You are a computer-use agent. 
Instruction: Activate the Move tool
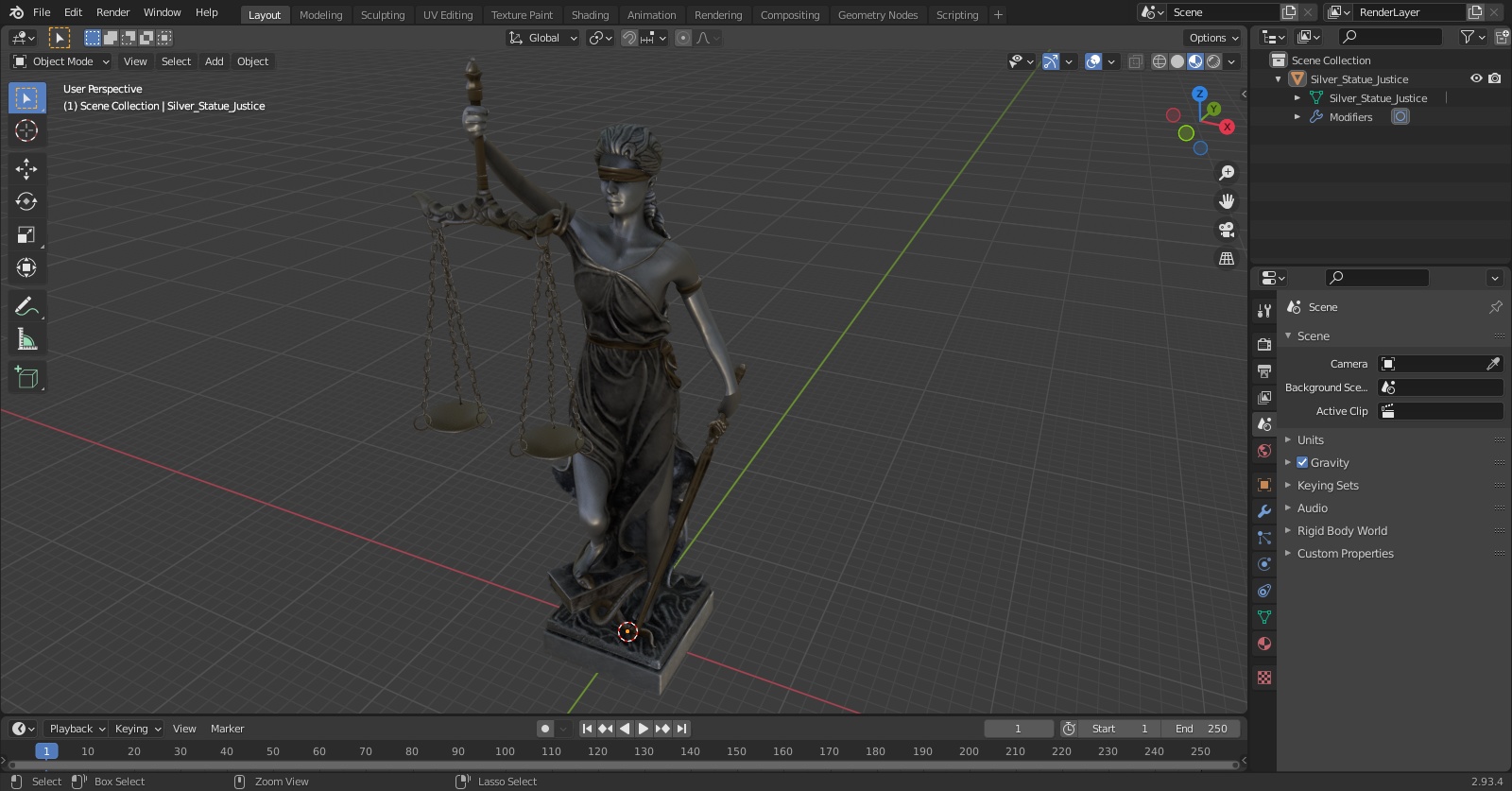pos(26,168)
